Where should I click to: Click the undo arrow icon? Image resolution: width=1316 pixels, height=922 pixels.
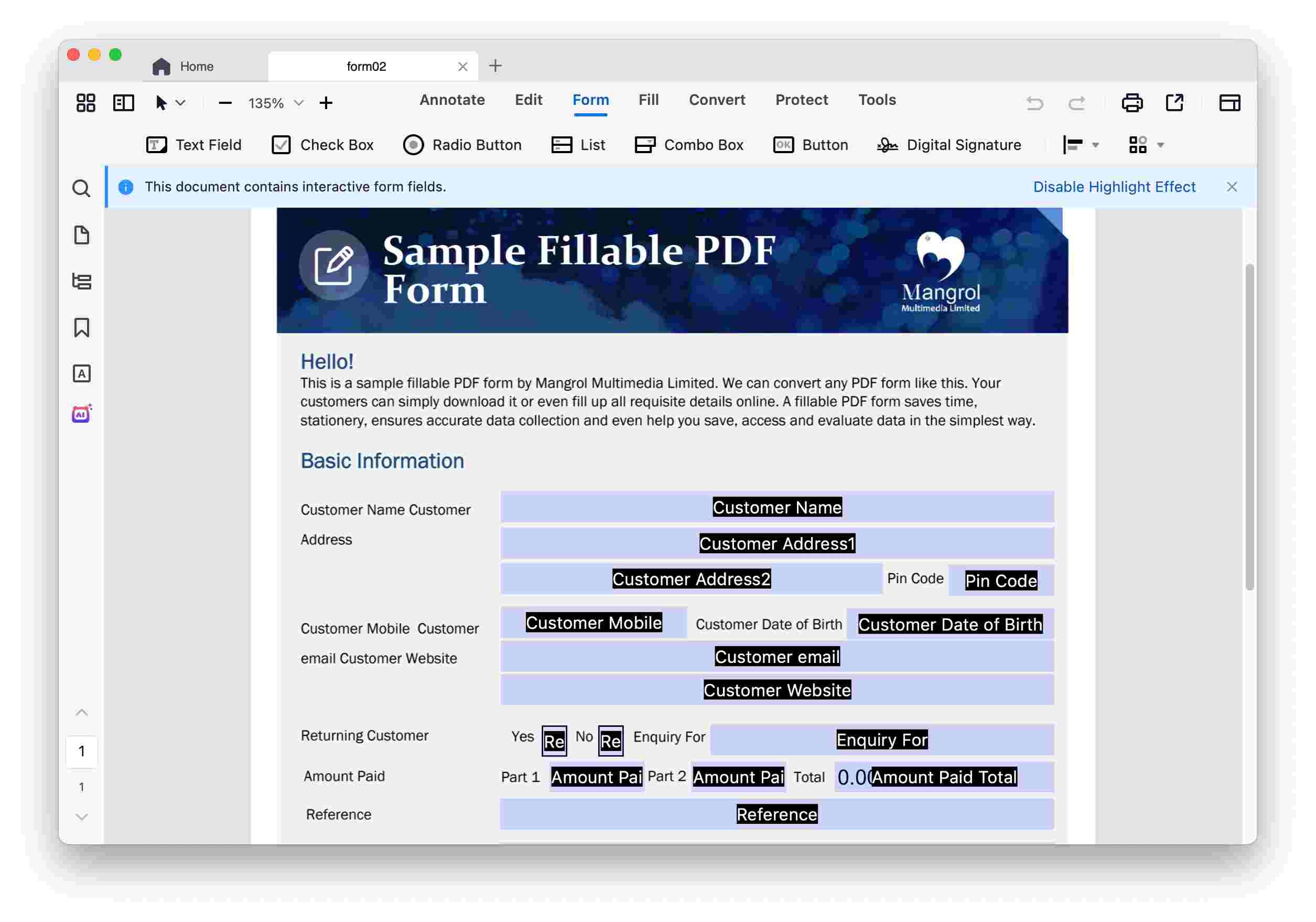tap(1034, 103)
